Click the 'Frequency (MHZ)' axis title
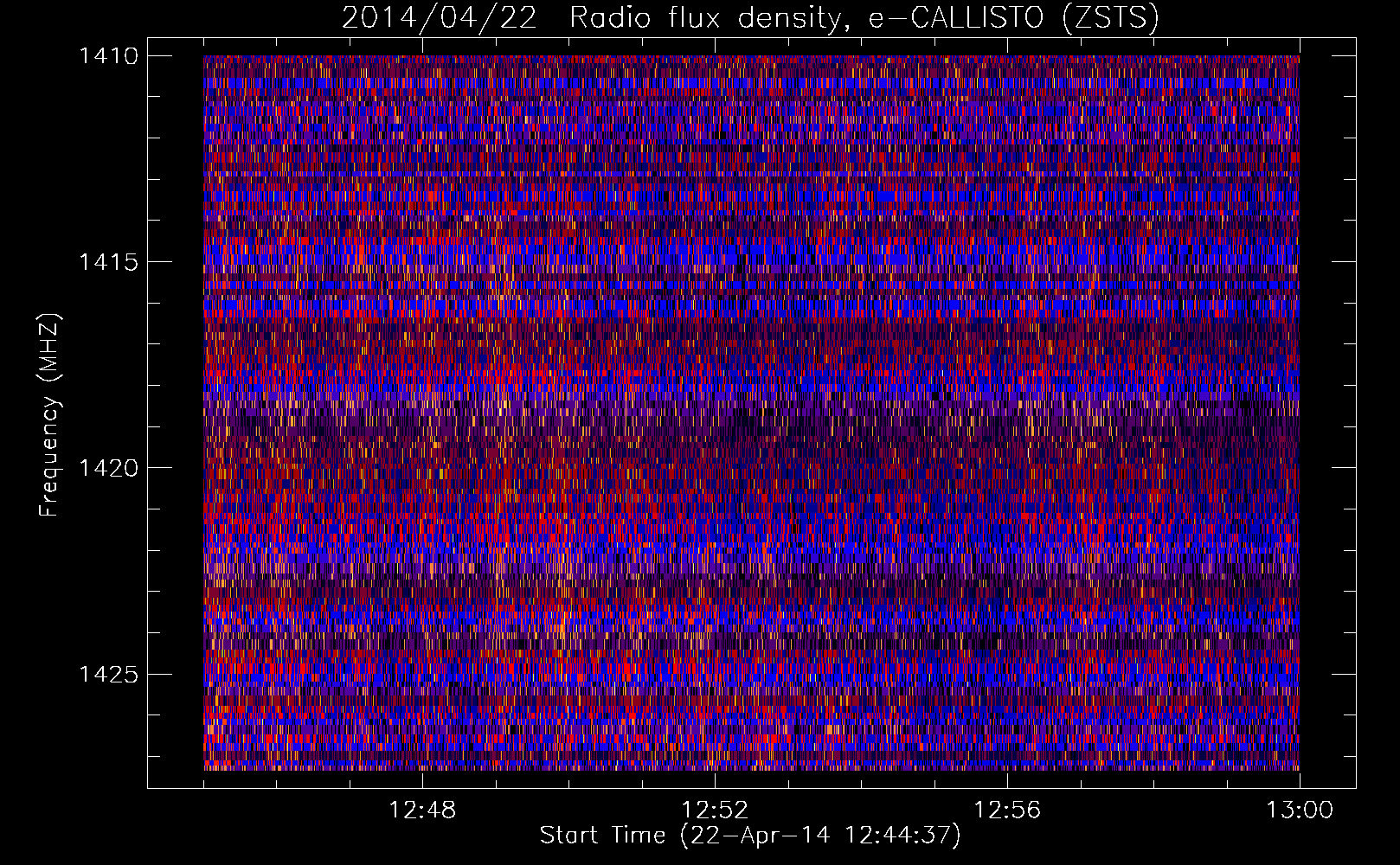Viewport: 1400px width, 865px height. pyautogui.click(x=50, y=415)
